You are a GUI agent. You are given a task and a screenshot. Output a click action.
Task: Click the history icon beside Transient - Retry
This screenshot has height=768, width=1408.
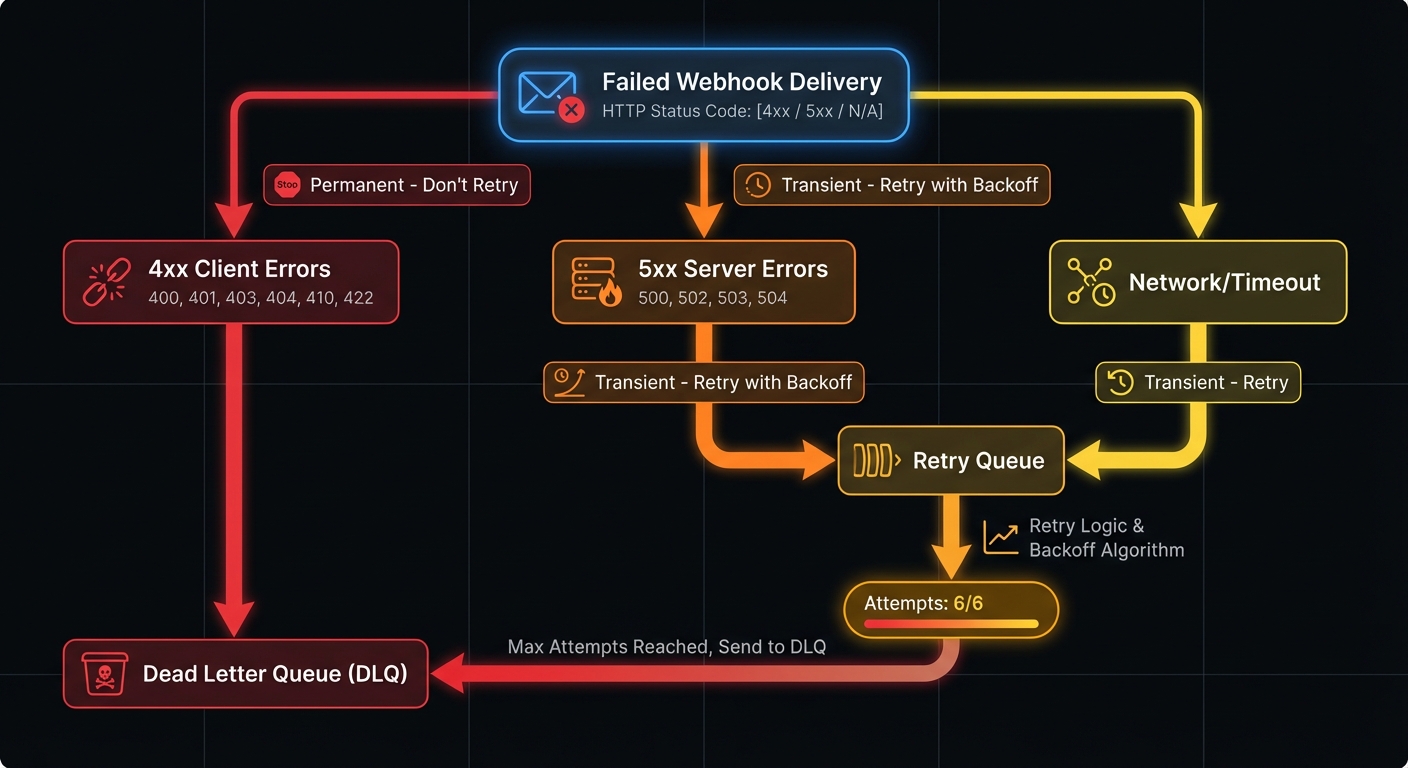point(1121,383)
